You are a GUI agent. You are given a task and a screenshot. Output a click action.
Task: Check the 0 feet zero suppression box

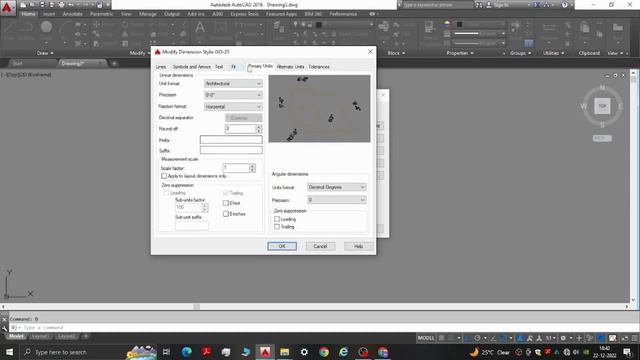click(x=226, y=203)
